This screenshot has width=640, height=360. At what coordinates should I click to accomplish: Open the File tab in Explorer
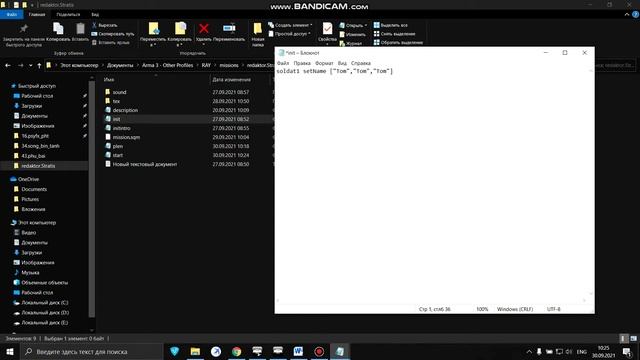[x=11, y=14]
